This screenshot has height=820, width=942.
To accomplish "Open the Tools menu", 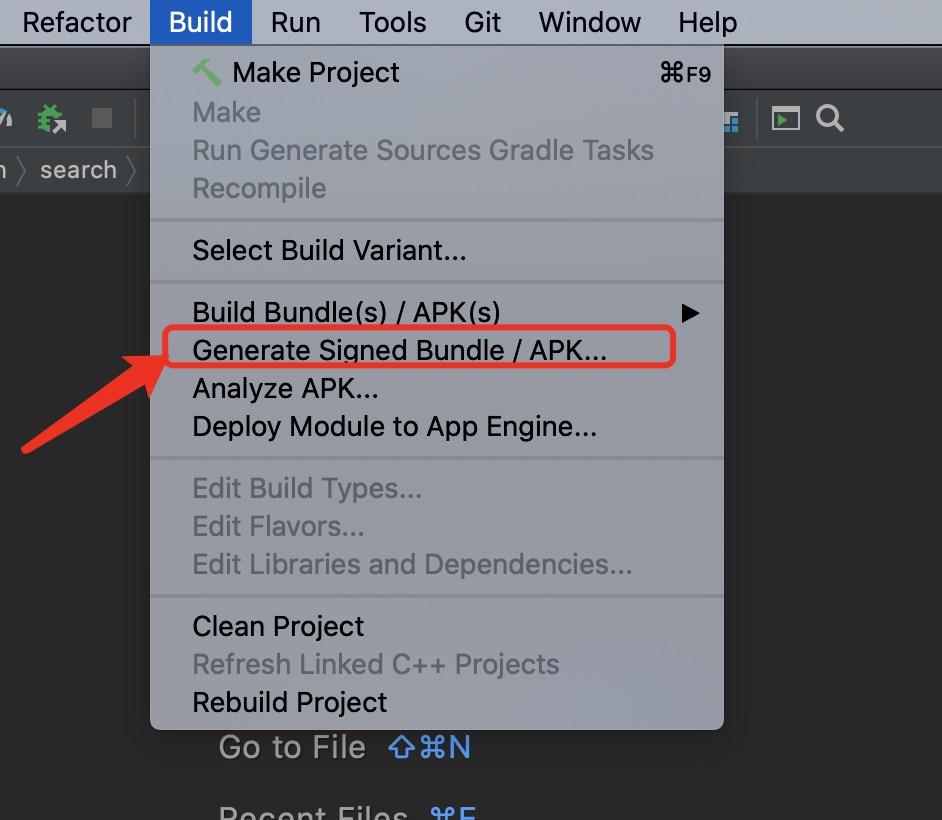I will point(393,22).
